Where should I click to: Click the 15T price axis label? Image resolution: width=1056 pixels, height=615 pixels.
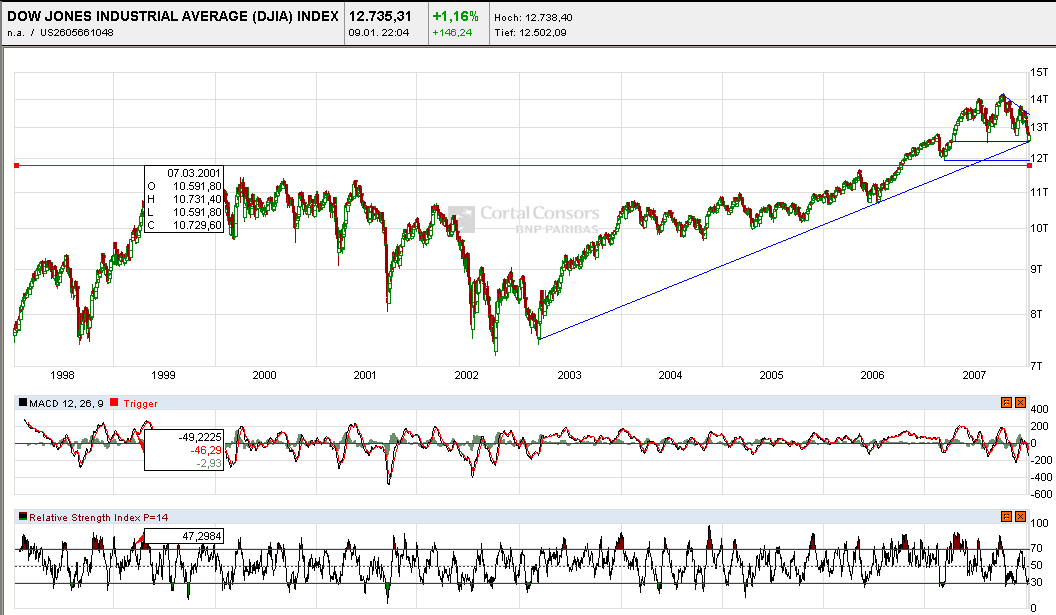tap(1039, 72)
